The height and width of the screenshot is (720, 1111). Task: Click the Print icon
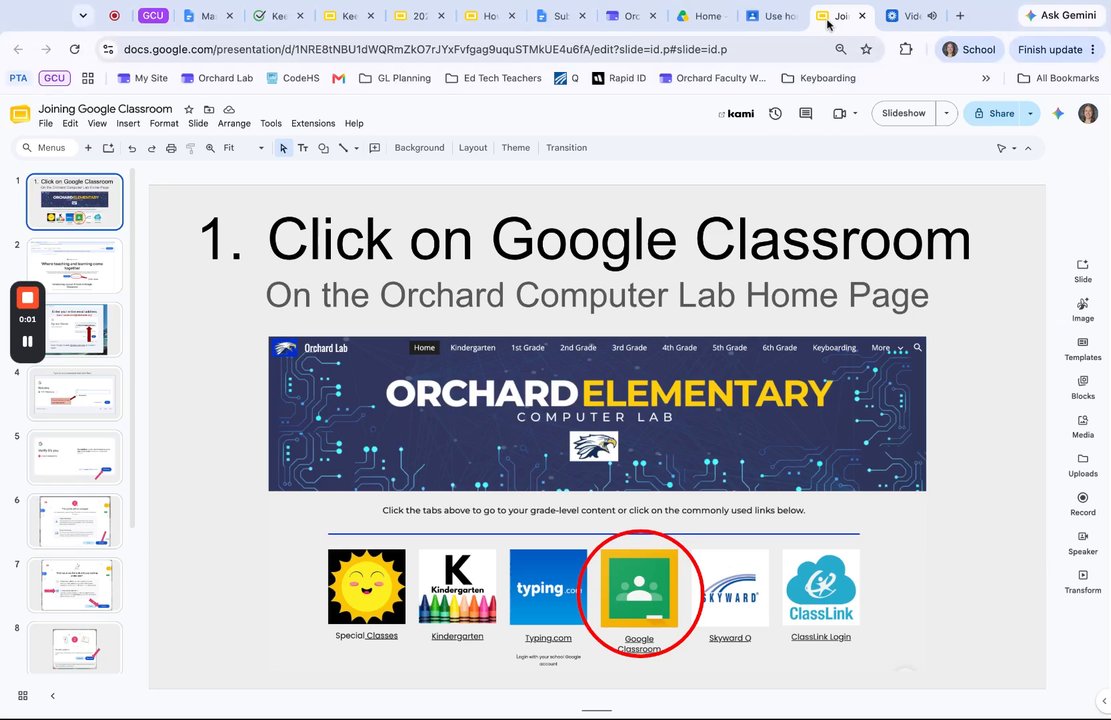(171, 148)
